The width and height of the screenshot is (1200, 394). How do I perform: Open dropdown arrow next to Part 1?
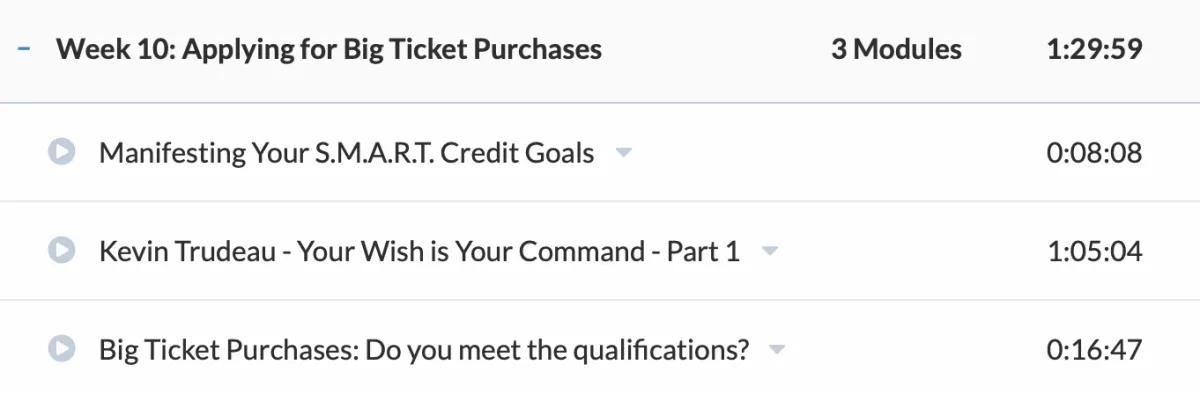click(769, 252)
